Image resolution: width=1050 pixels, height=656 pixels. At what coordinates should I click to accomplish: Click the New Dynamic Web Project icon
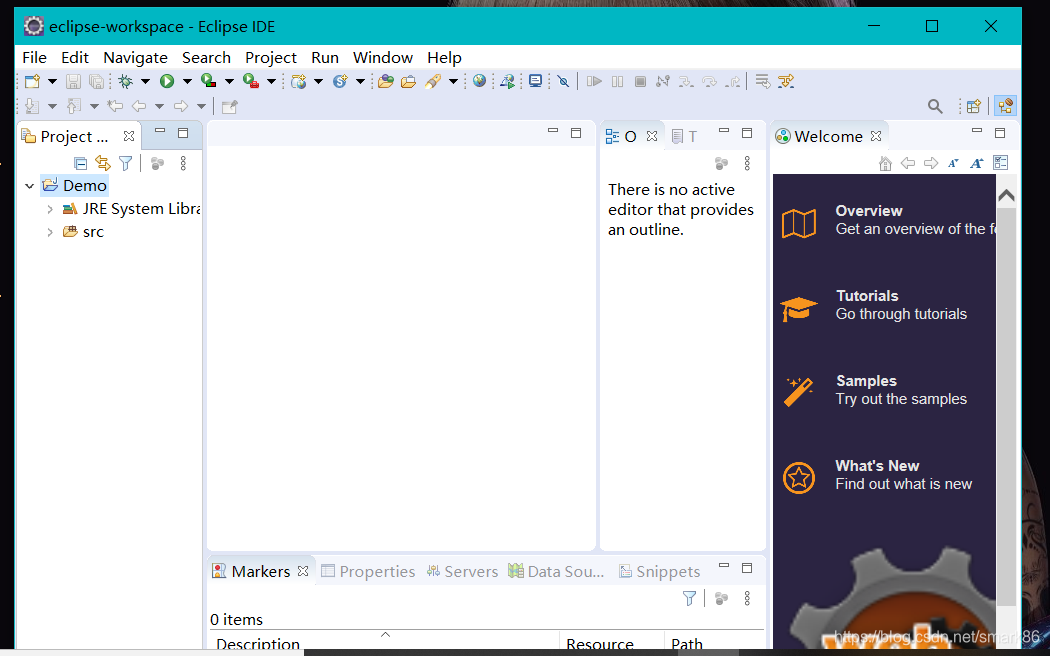click(299, 82)
